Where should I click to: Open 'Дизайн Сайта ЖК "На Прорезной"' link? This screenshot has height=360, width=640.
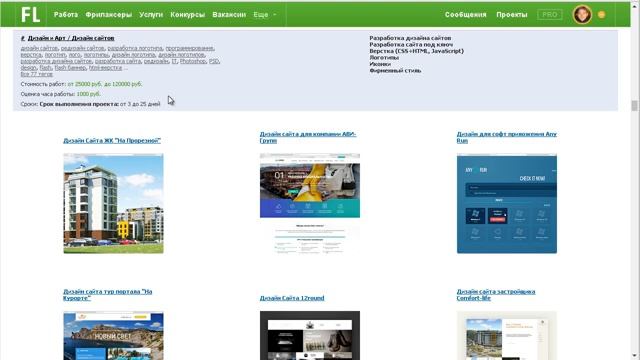click(x=112, y=140)
